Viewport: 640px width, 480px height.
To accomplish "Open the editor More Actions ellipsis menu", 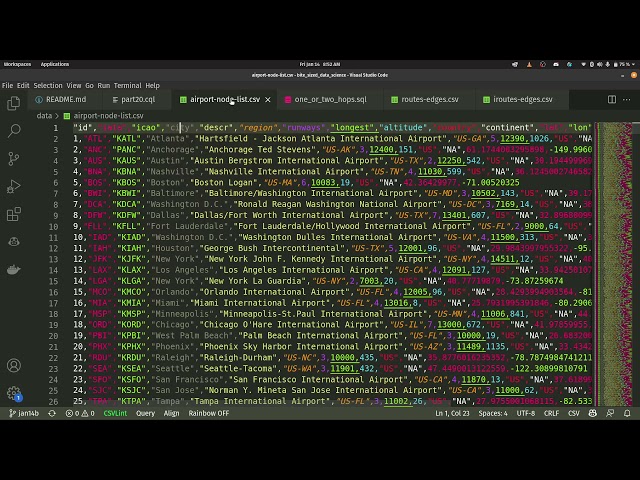I will [x=628, y=100].
